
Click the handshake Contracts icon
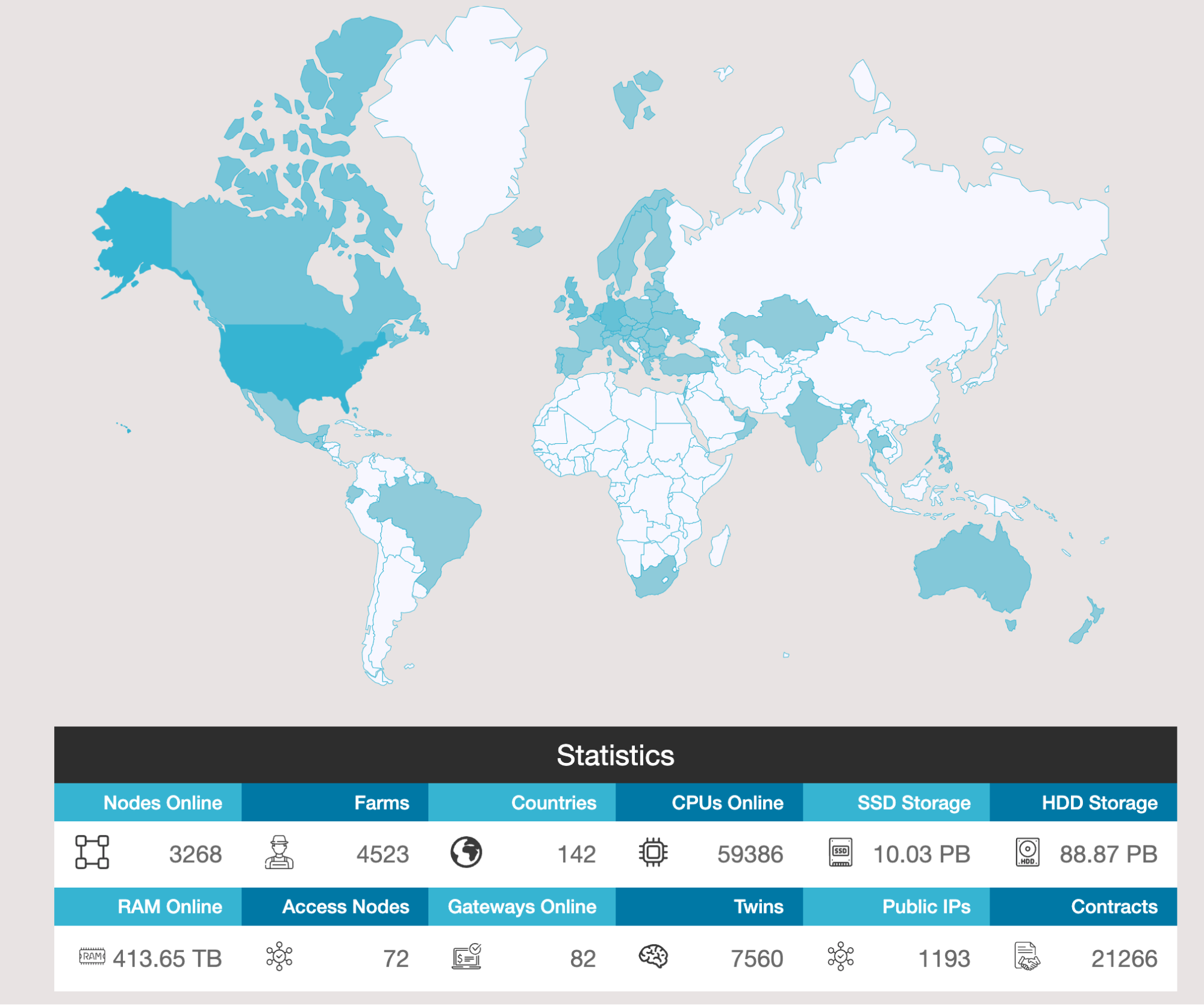1028,956
